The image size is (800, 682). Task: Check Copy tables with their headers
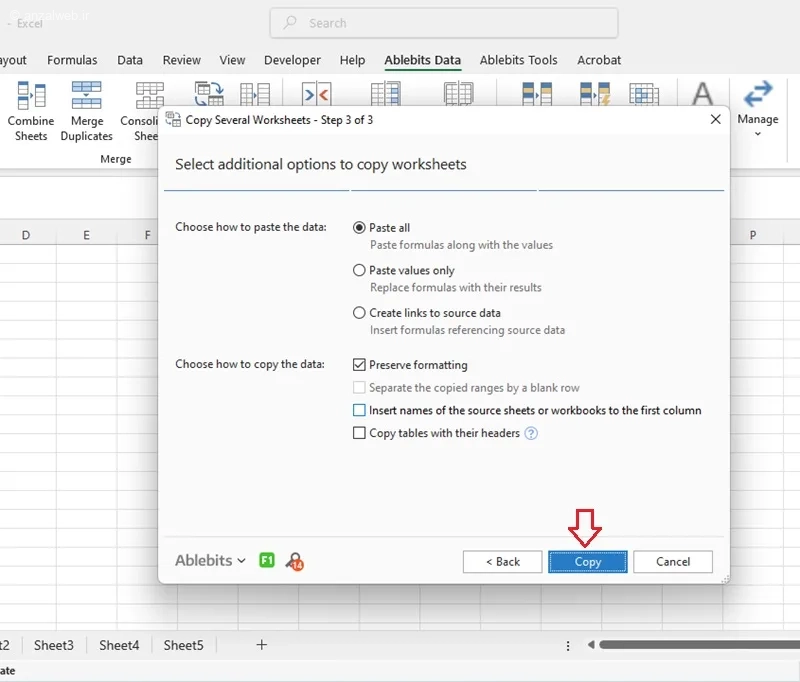[359, 433]
